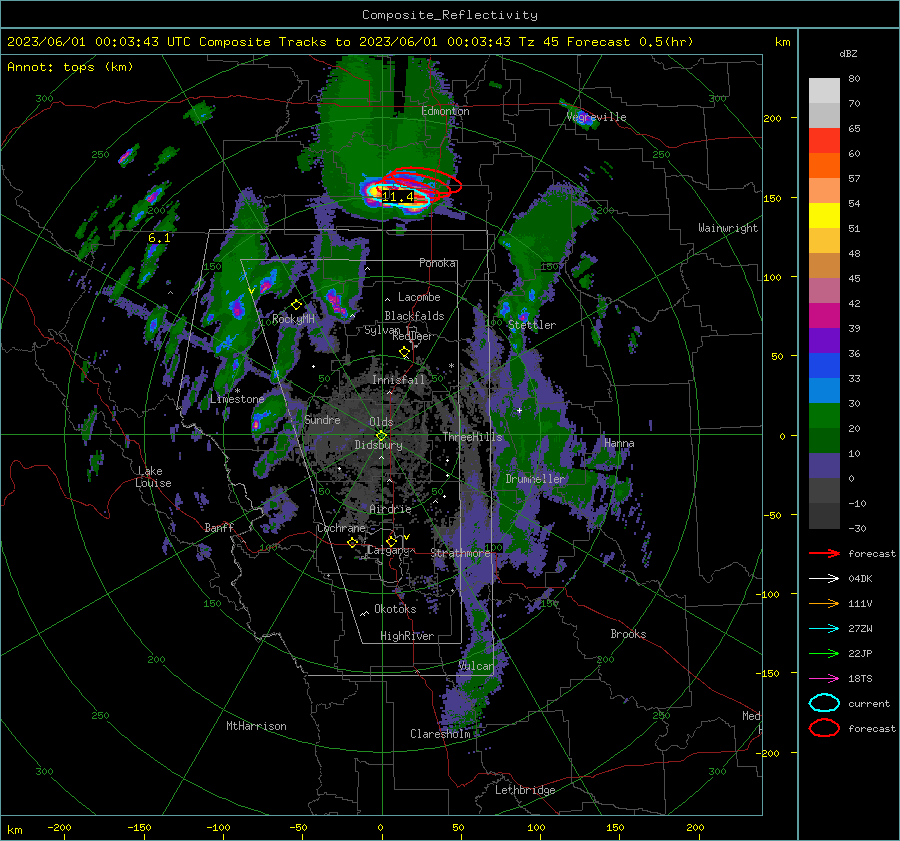Click the yellow diamond marker near Cochrane

pos(352,542)
